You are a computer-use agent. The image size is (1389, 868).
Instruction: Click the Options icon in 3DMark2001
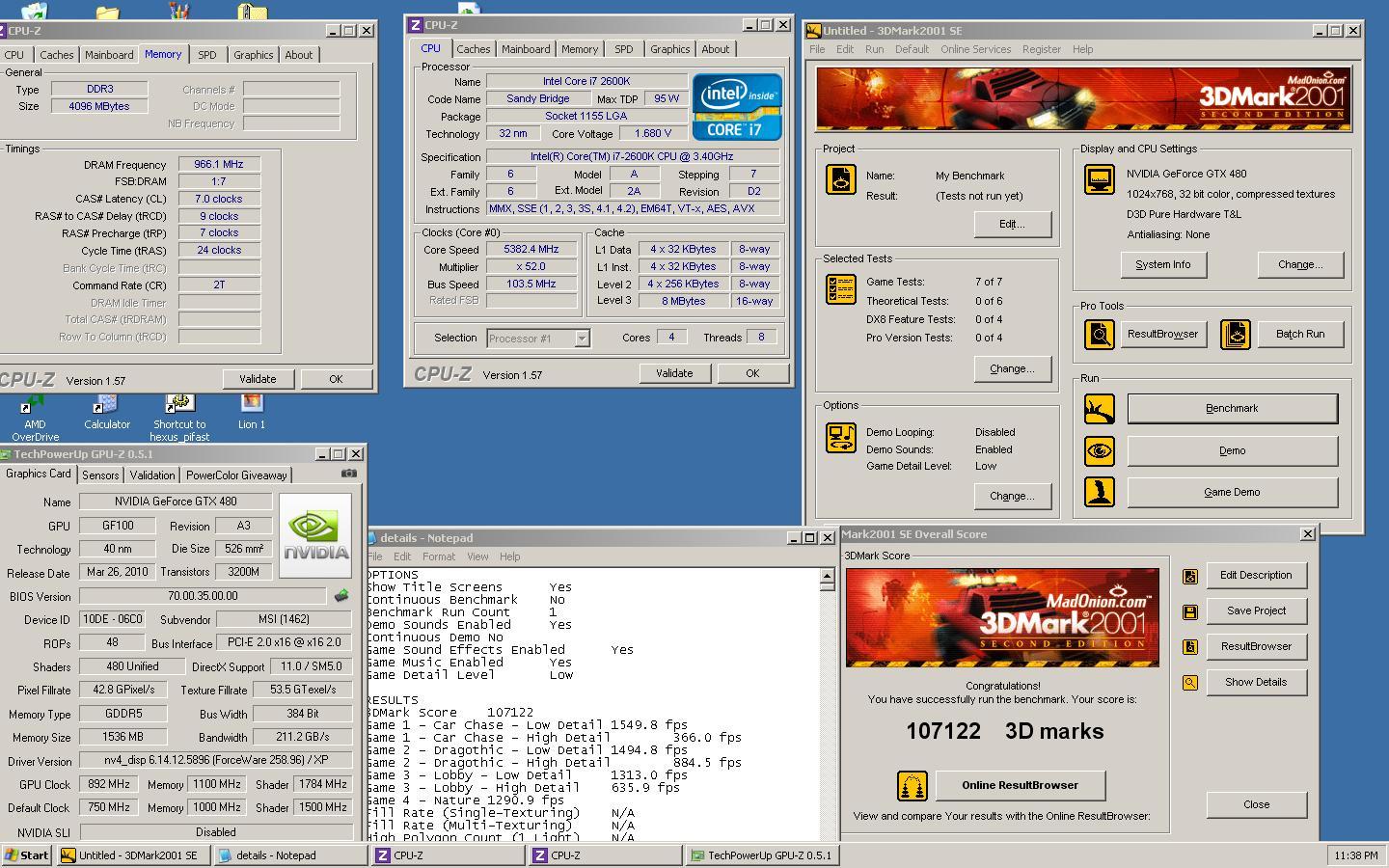841,438
